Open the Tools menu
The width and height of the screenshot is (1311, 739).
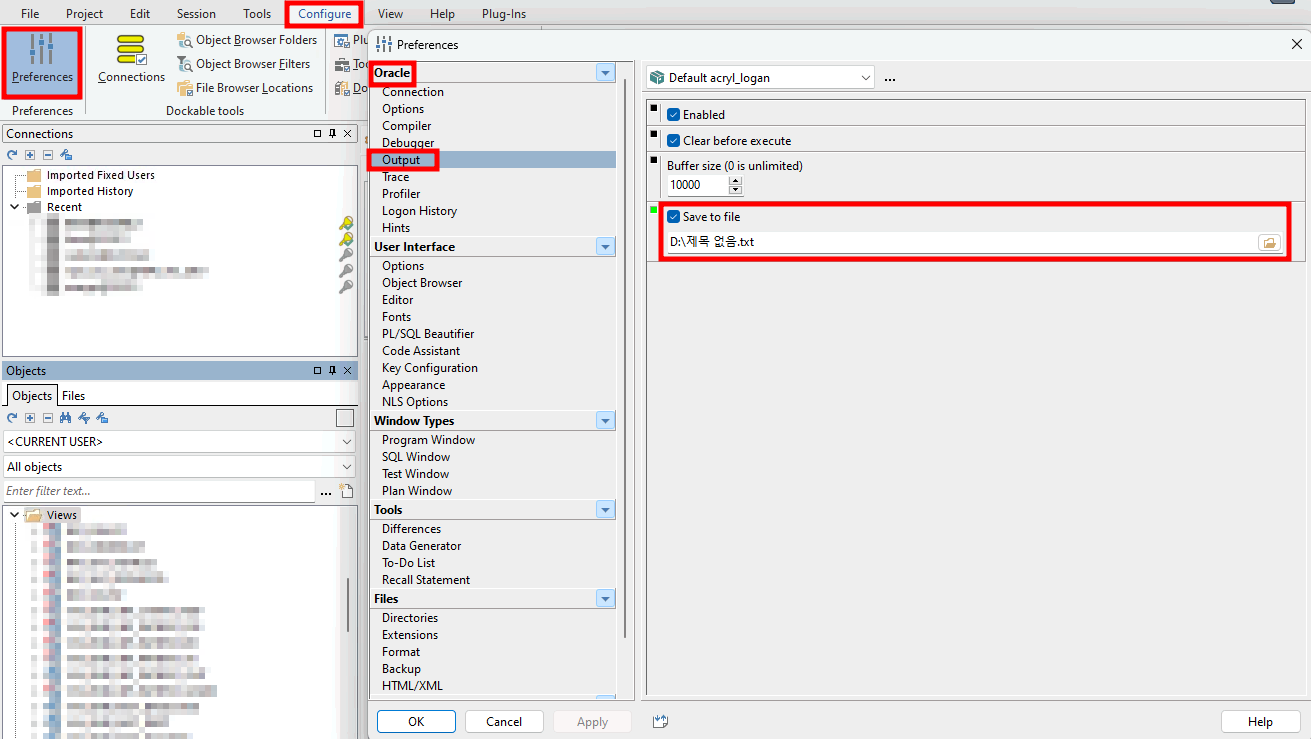(x=257, y=14)
